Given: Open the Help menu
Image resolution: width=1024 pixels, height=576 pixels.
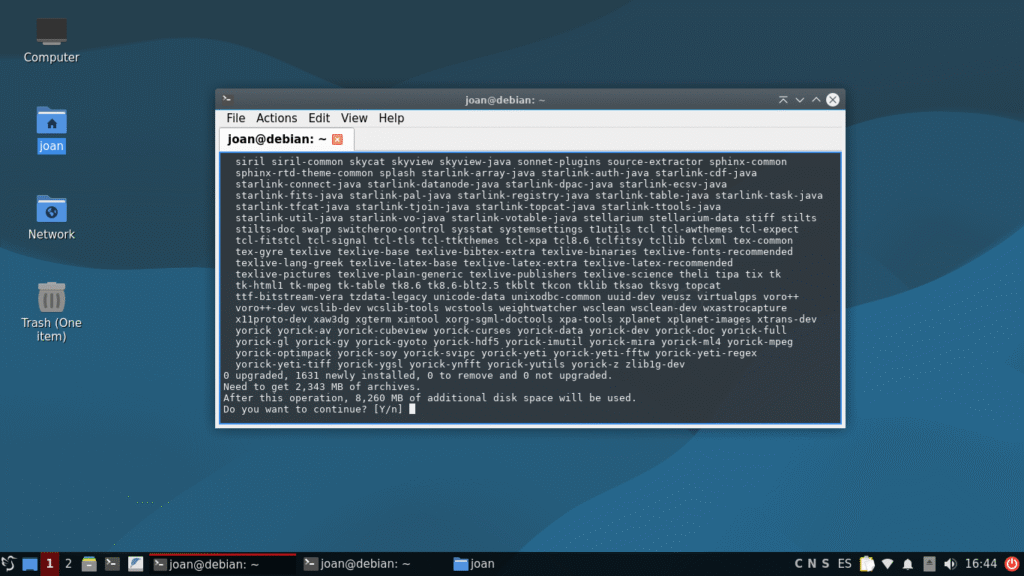Looking at the screenshot, I should pos(391,118).
